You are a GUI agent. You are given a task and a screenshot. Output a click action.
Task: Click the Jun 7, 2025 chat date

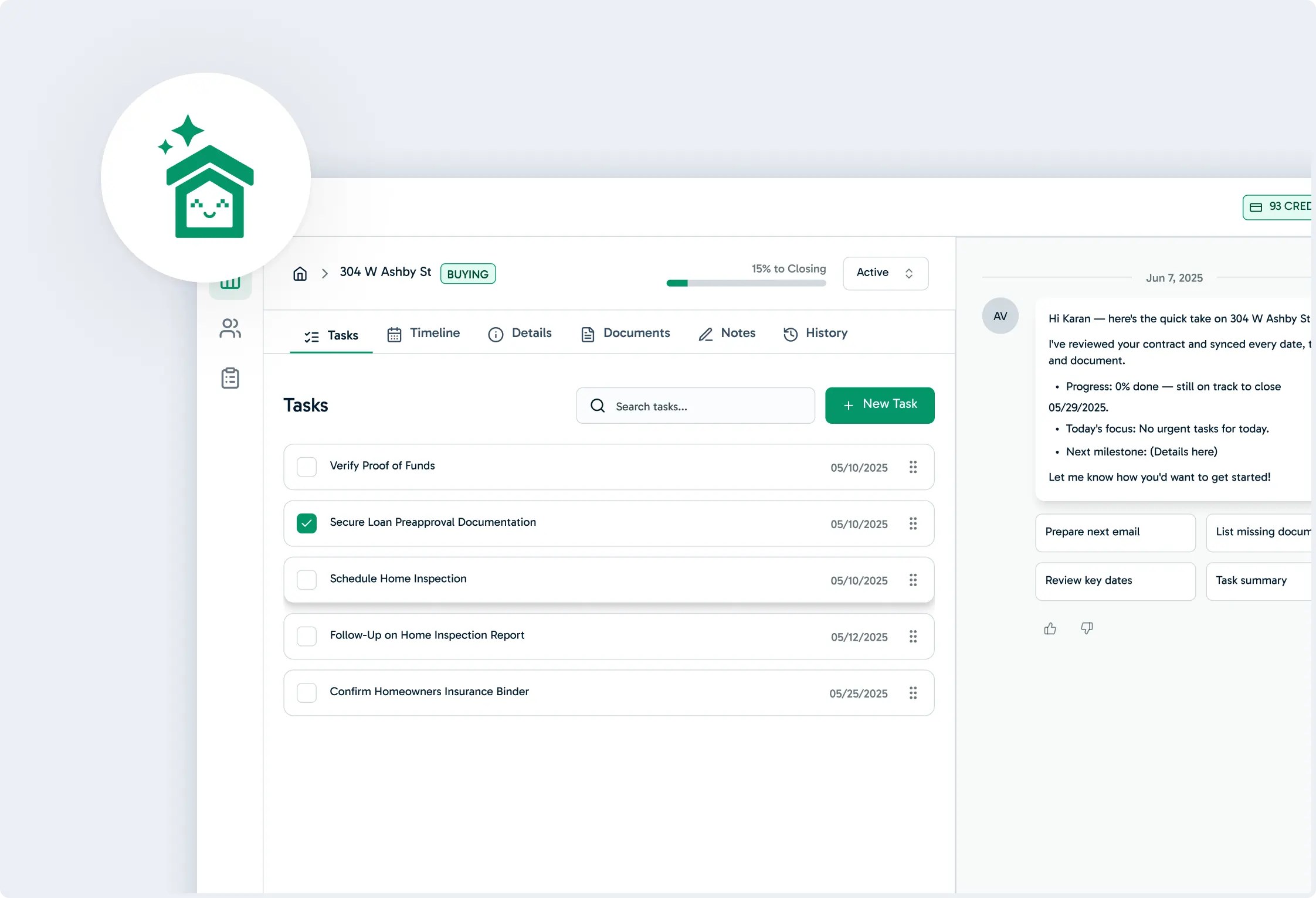1174,278
